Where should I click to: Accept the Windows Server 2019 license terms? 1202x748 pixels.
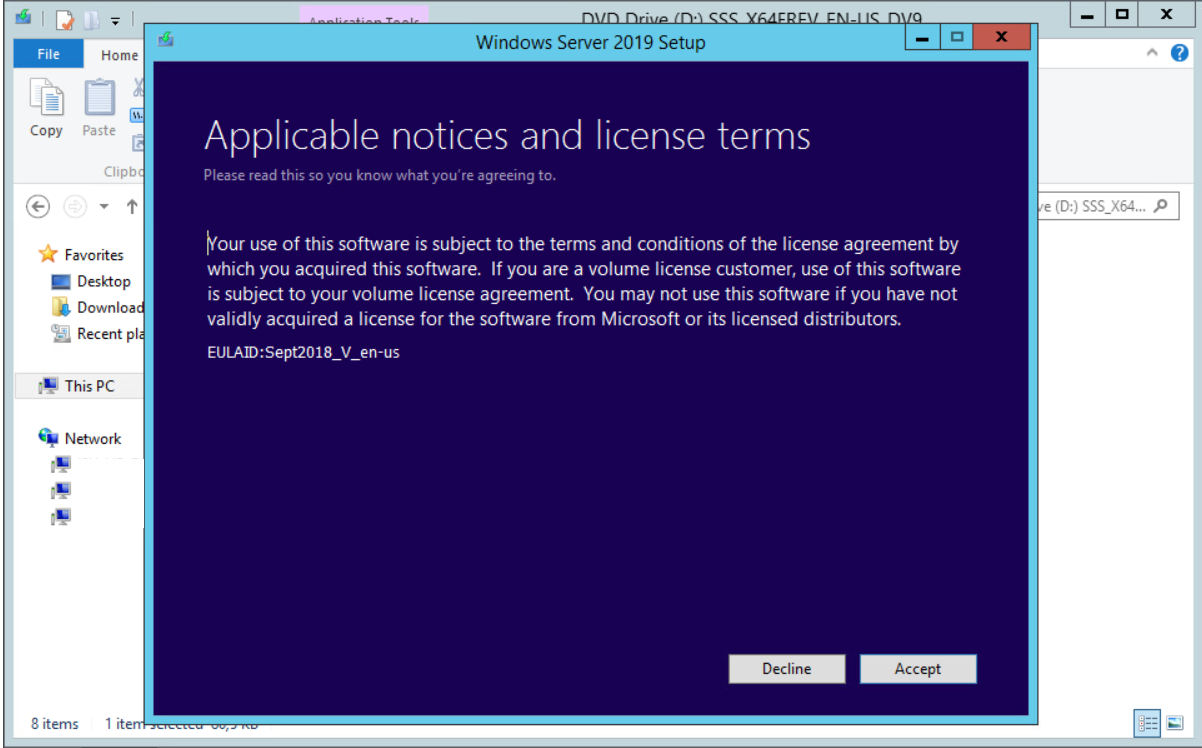tap(918, 669)
